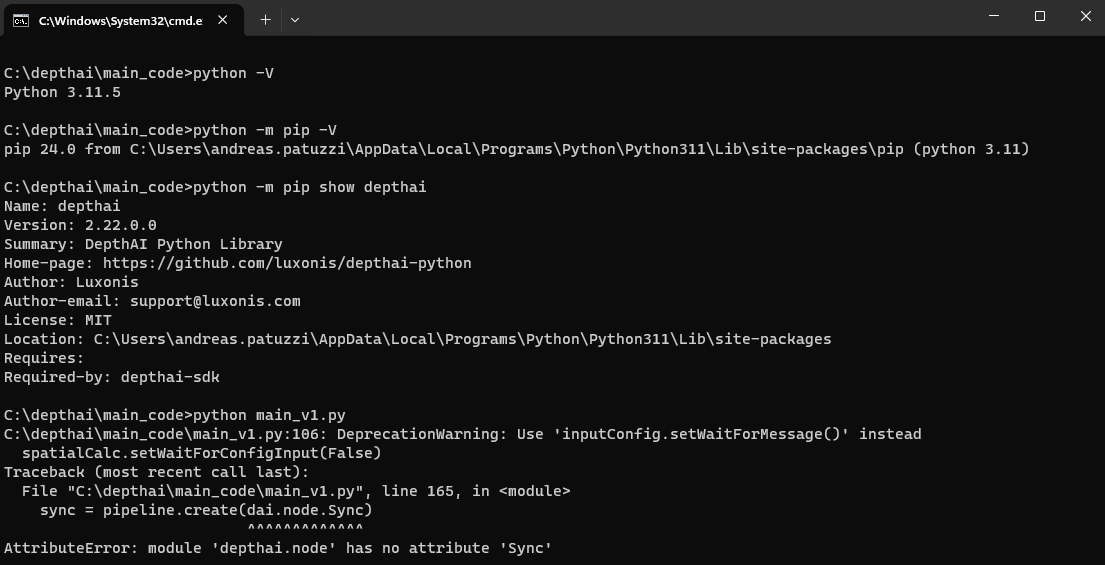Image resolution: width=1105 pixels, height=565 pixels.
Task: Close the terminal window
Action: coord(1086,16)
